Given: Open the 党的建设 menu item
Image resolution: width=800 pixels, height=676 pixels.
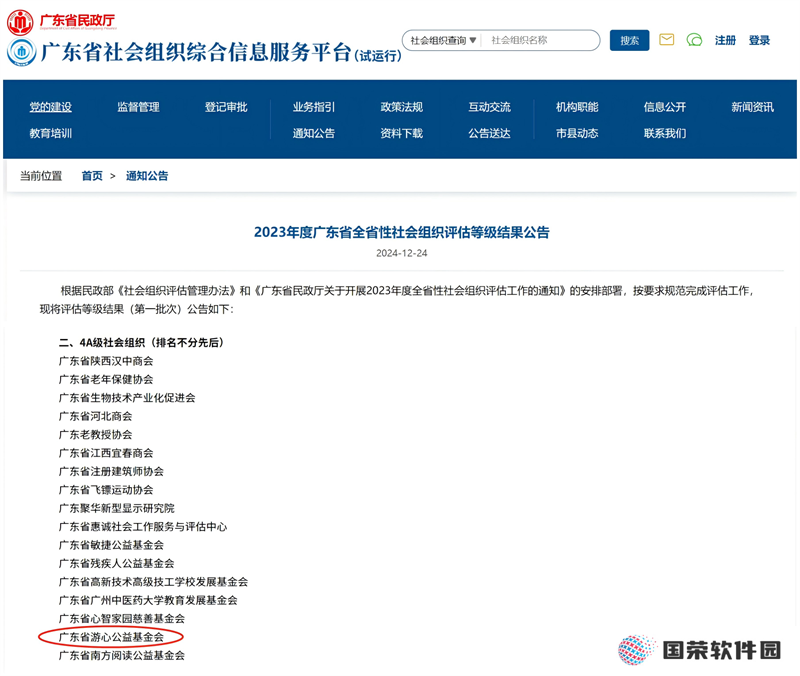Looking at the screenshot, I should 51,107.
